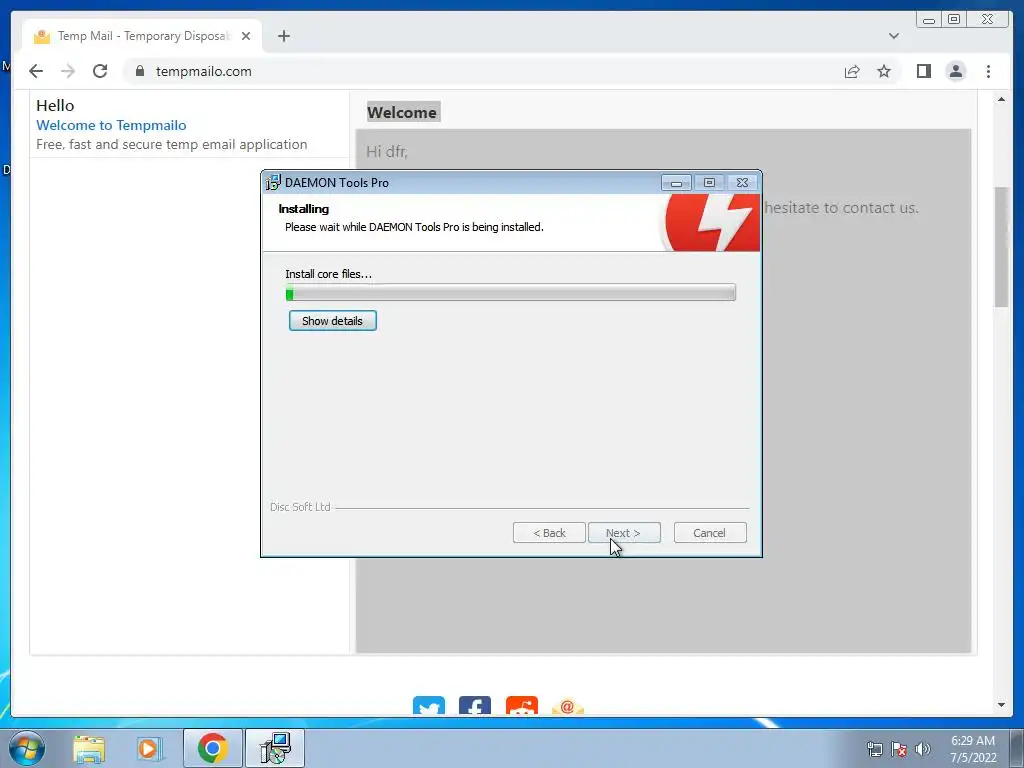Open Chrome three-dot menu
The height and width of the screenshot is (768, 1024).
click(x=988, y=71)
